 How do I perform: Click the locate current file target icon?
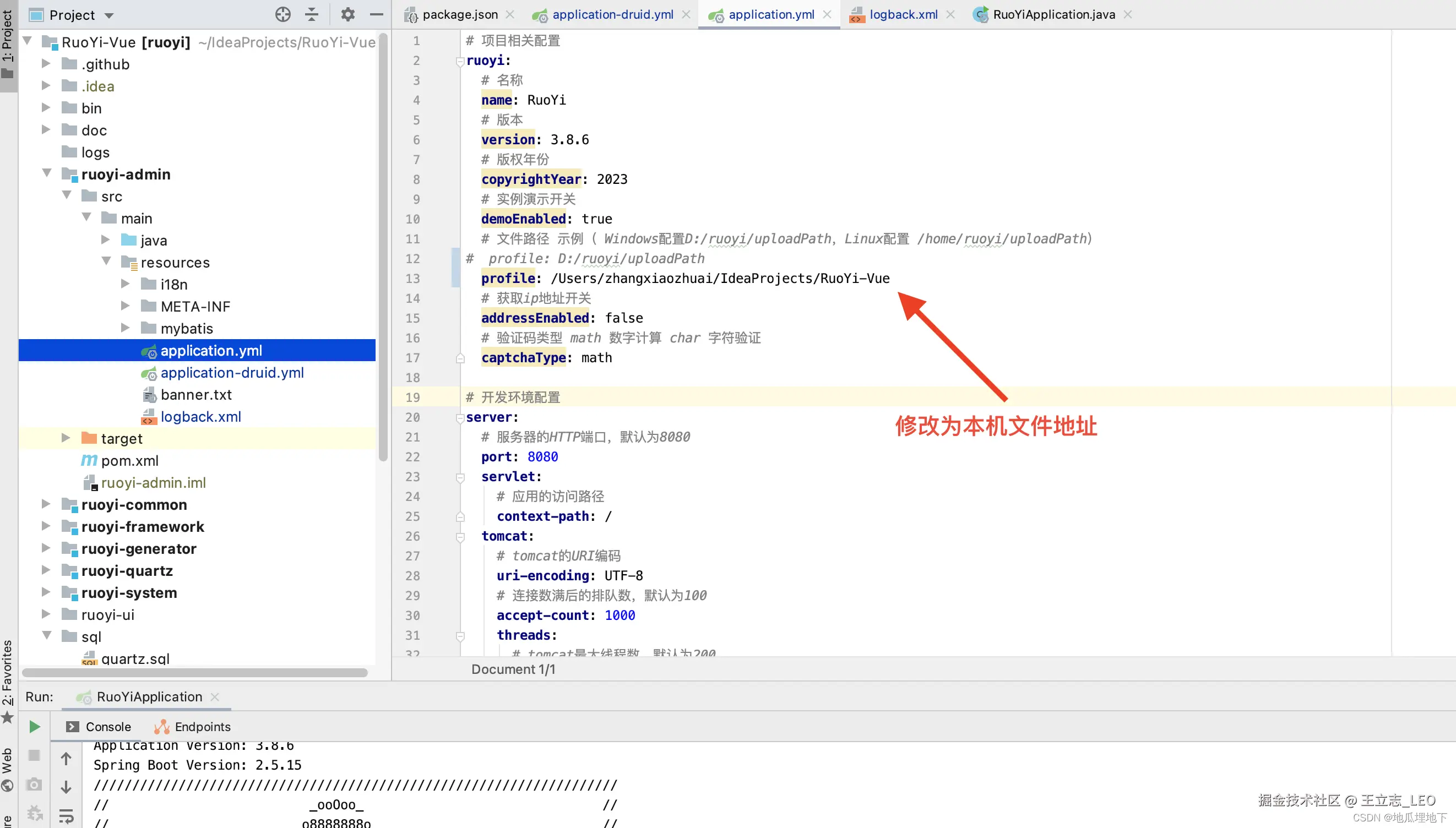(x=282, y=15)
